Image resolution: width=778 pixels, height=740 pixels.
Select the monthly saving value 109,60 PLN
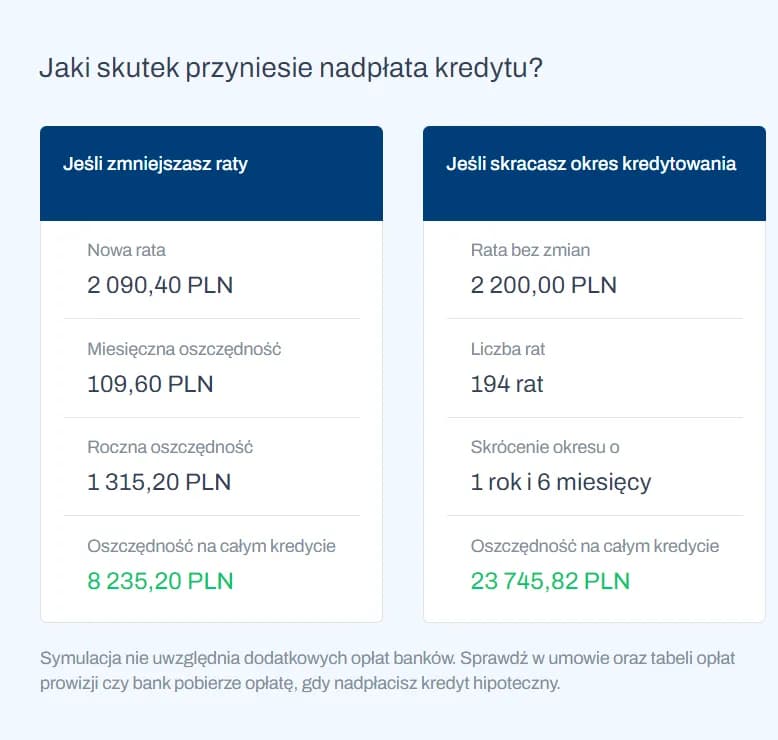click(x=150, y=384)
